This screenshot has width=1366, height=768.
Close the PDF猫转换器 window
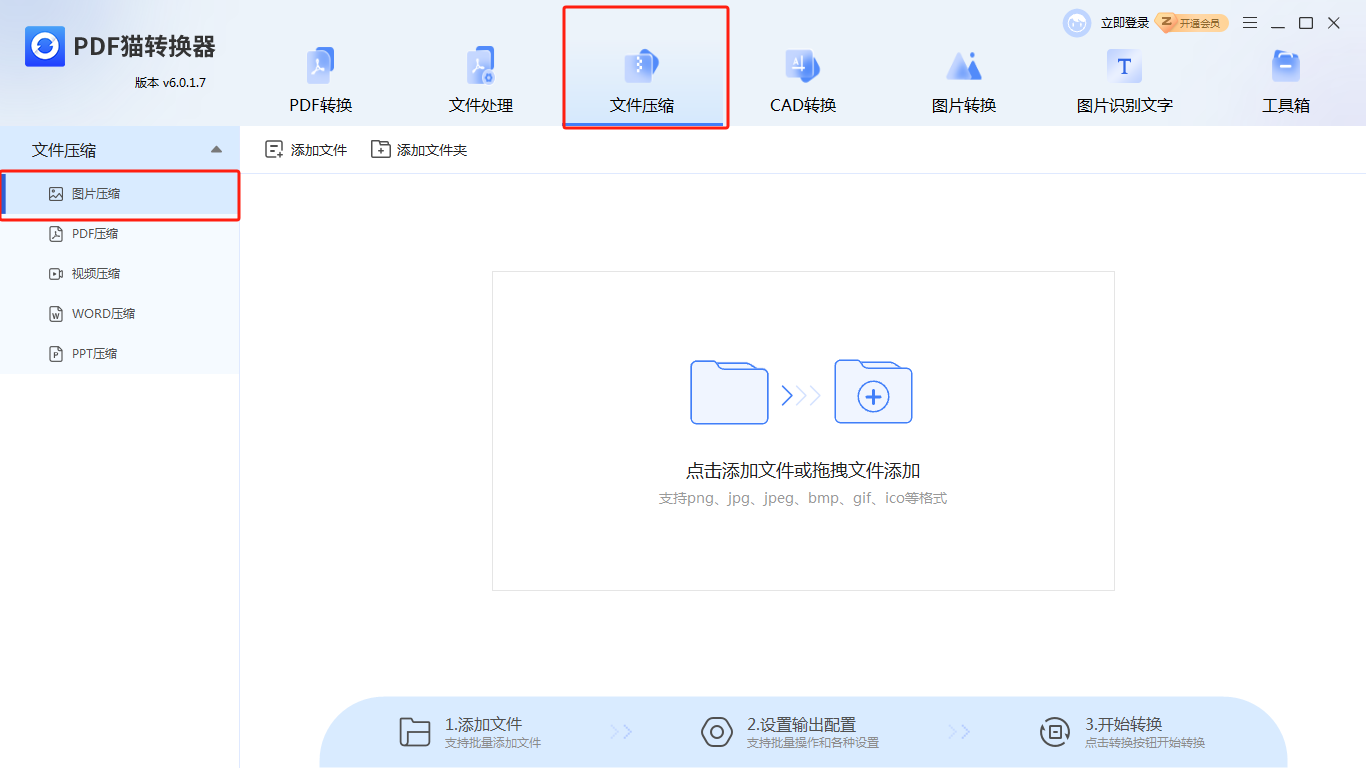pos(1334,23)
